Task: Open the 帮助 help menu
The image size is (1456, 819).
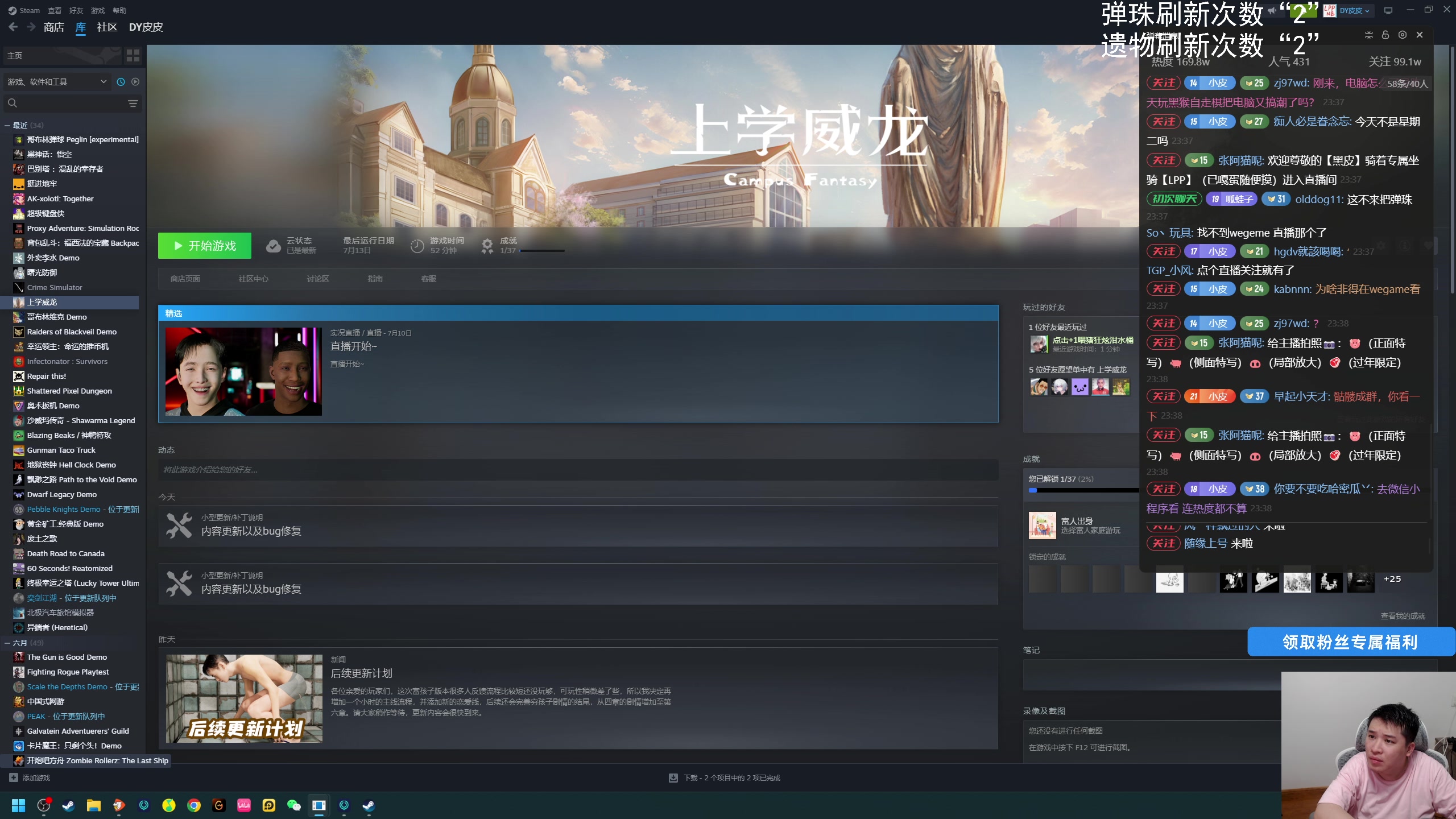Action: 119,10
